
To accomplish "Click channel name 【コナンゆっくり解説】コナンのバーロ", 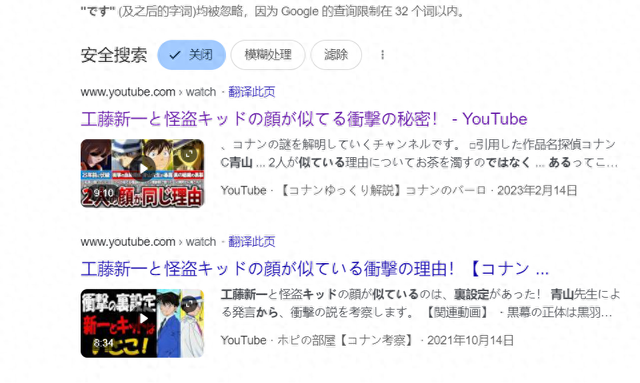I will [382, 190].
